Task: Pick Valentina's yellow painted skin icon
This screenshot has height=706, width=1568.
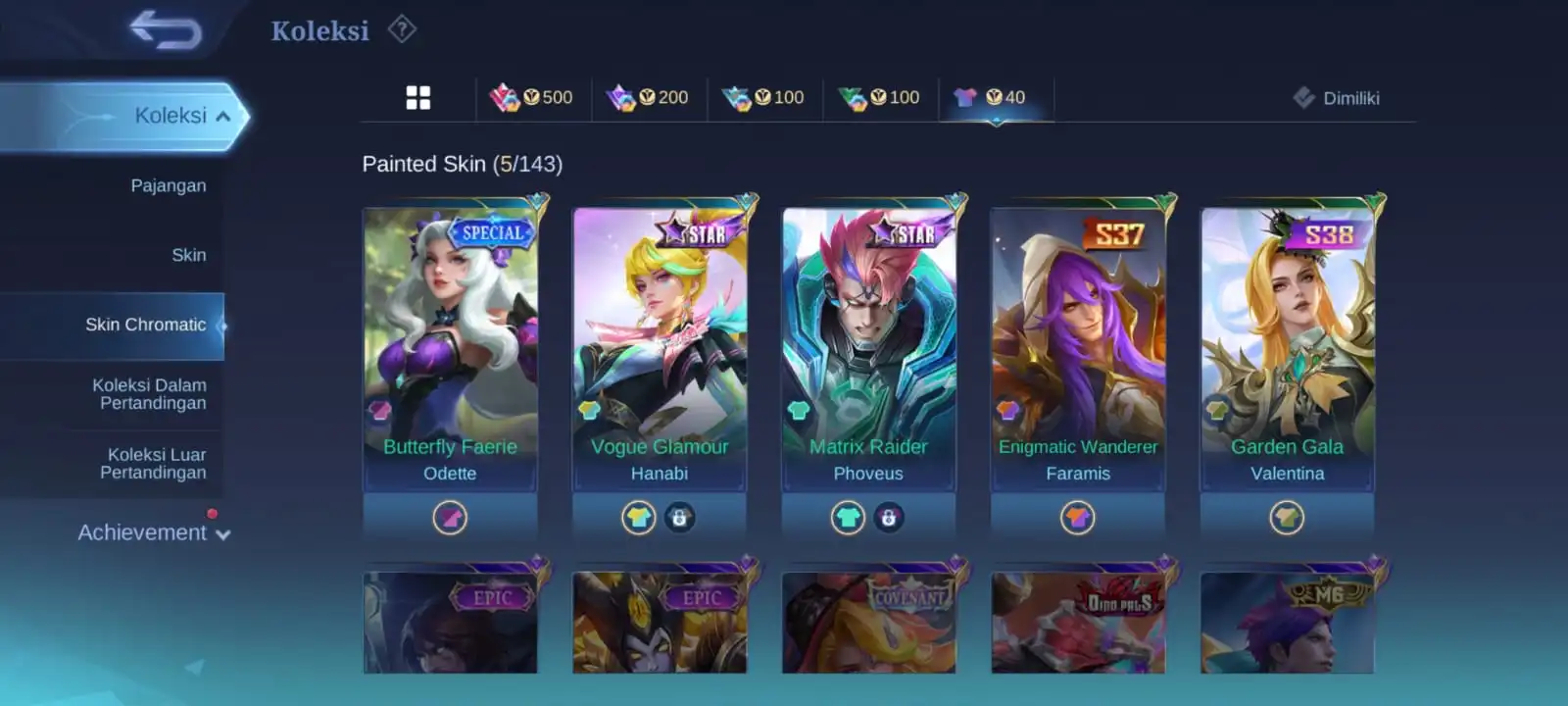Action: point(1287,517)
